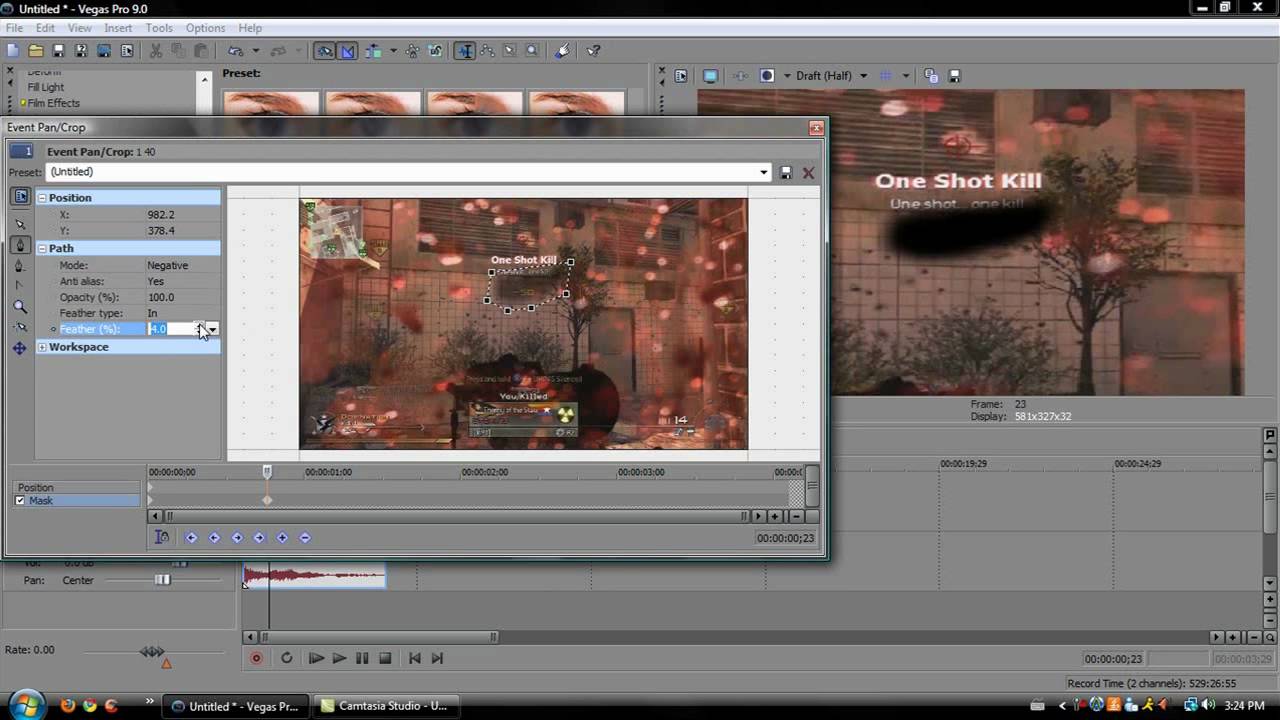Click the First Keyframe button
Screen dimensions: 1280x720
[191, 537]
